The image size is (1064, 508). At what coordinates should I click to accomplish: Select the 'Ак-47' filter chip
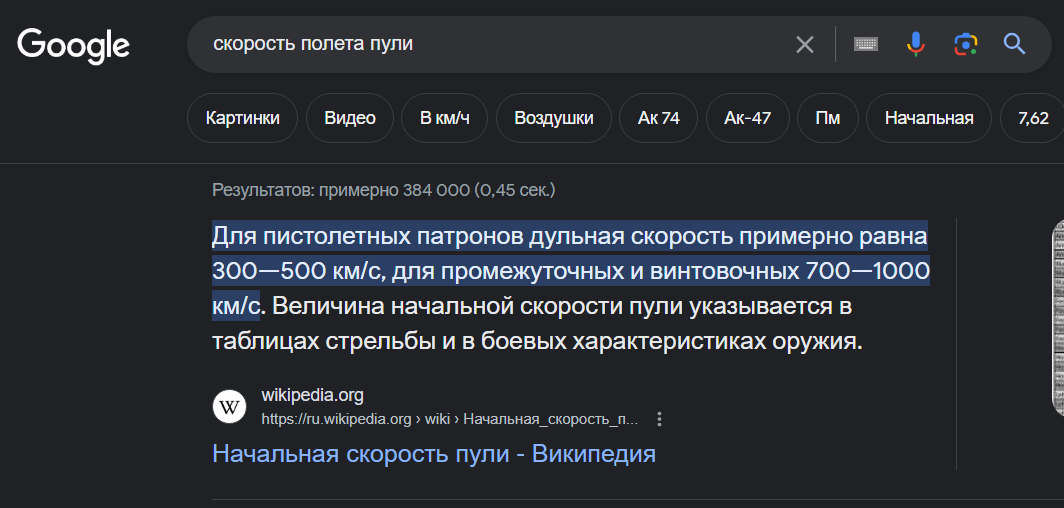[x=748, y=118]
